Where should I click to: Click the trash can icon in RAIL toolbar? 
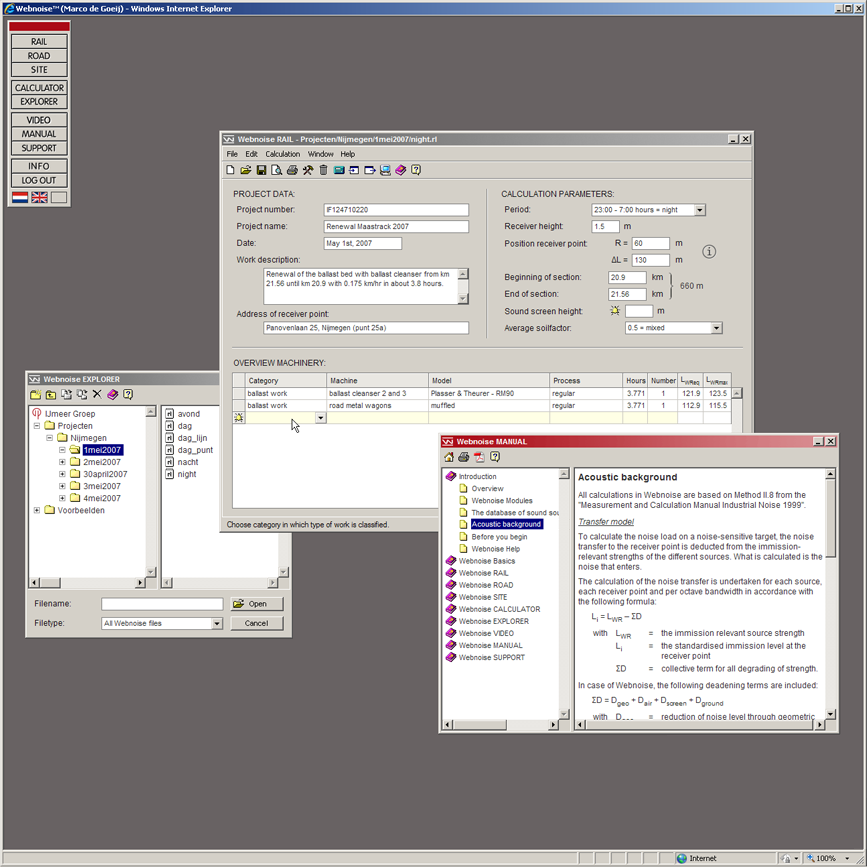323,170
